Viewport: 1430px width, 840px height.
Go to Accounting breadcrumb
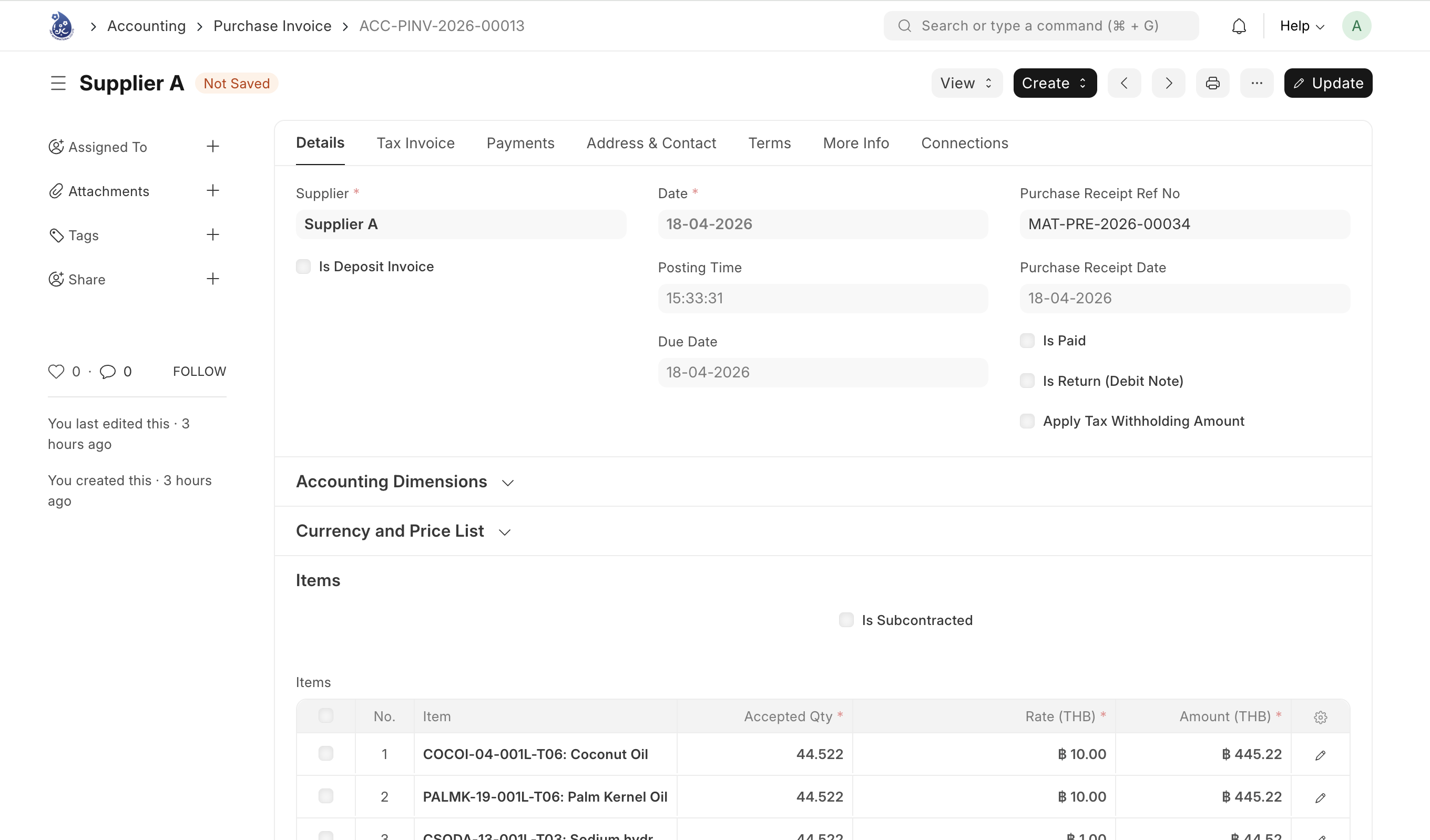point(146,26)
